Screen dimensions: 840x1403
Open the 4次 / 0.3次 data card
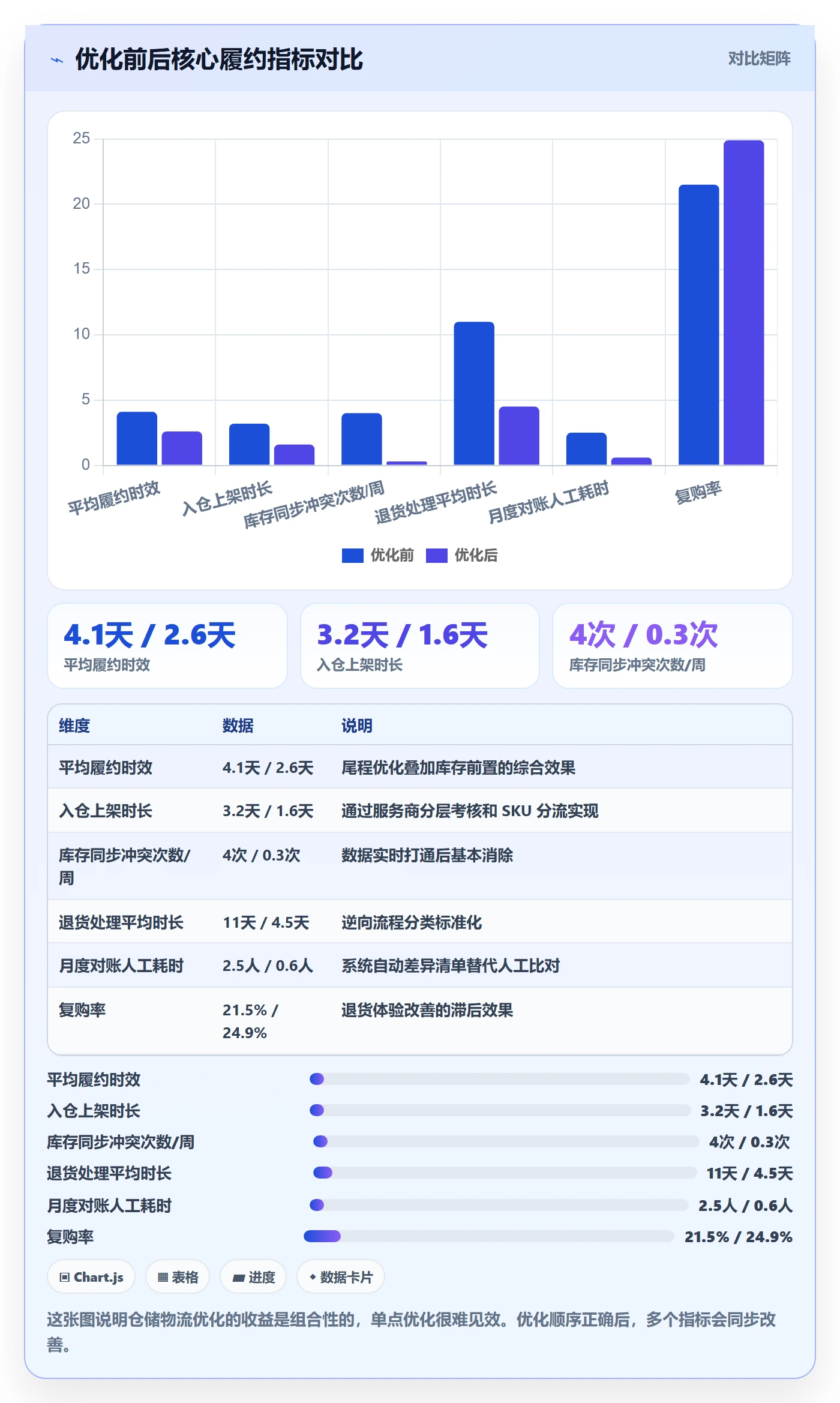tap(673, 646)
